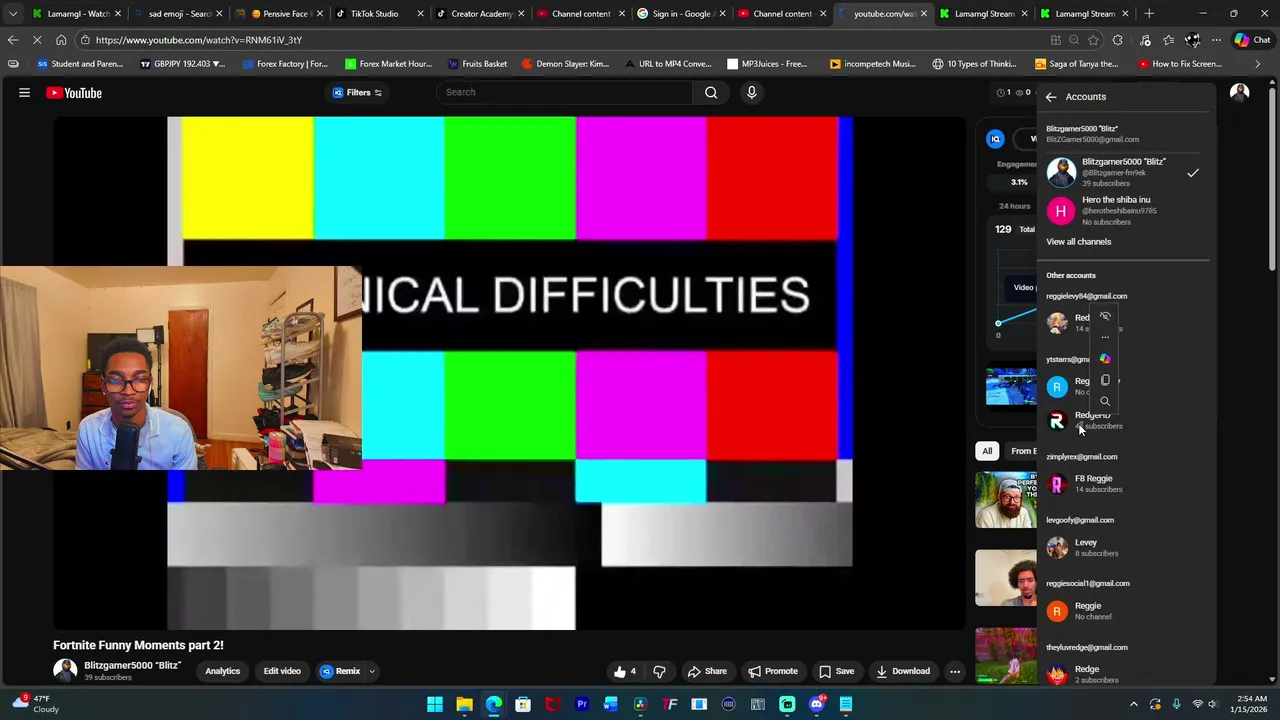Image resolution: width=1280 pixels, height=720 pixels.
Task: Click the YouTube search input field
Action: [x=563, y=92]
